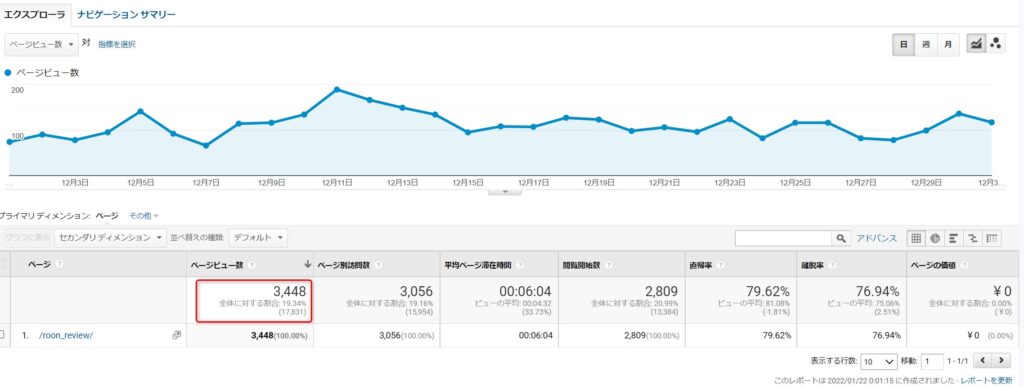The image size is (1024, 387).
Task: Open the エクスプローラ tab
Action: point(34,14)
